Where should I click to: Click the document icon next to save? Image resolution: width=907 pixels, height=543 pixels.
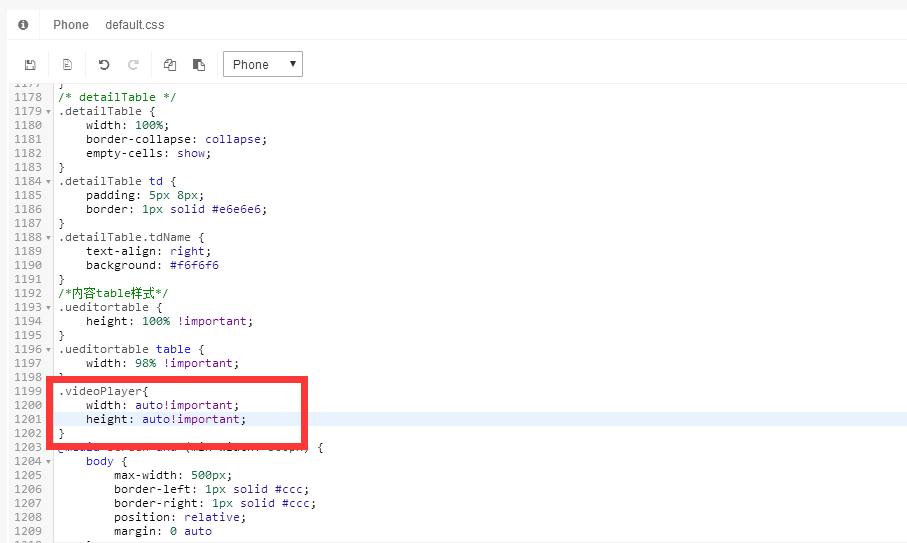point(67,65)
